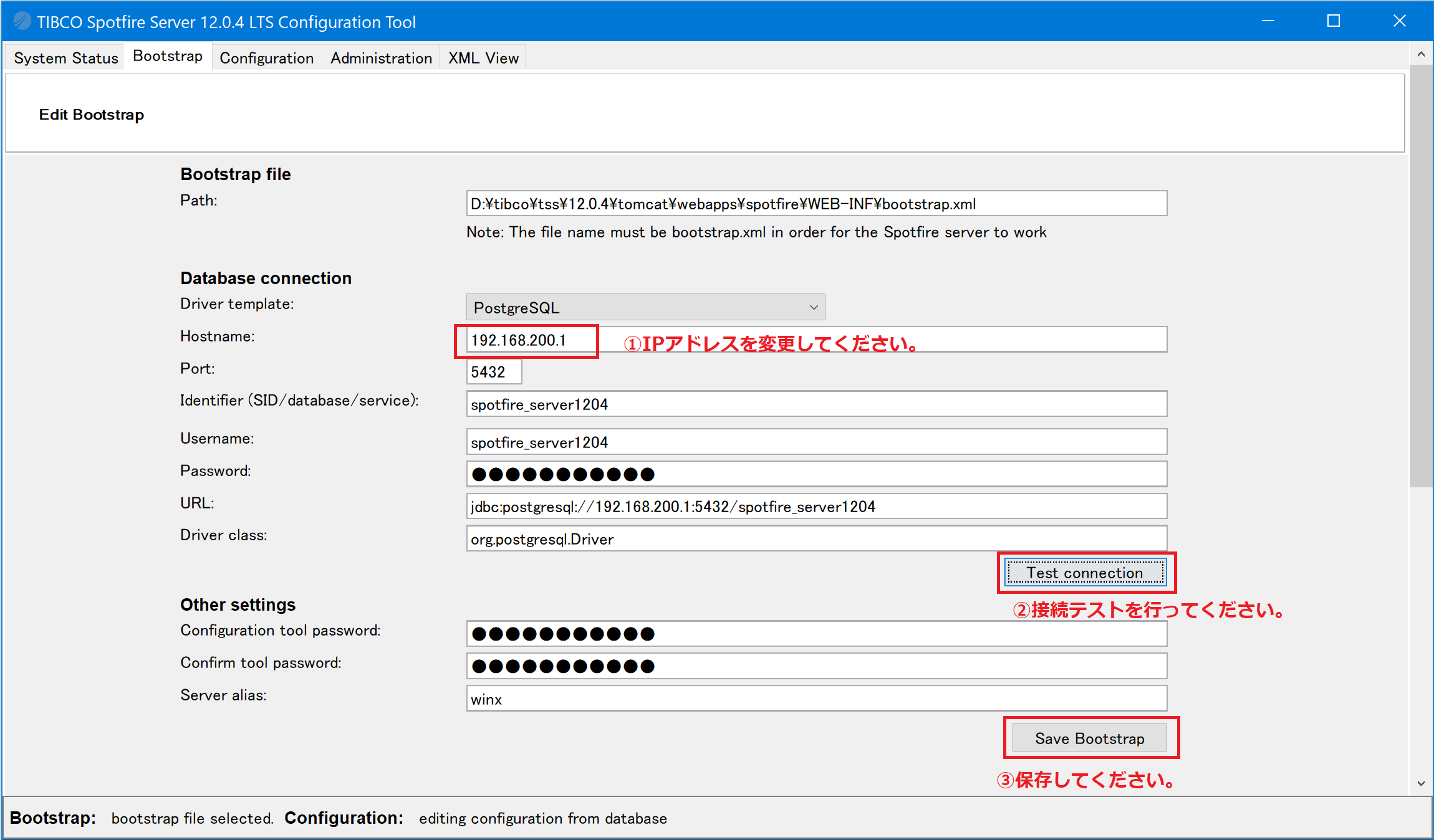Maximize the Configuration Tool window
This screenshot has height=840, width=1434.
[x=1334, y=21]
